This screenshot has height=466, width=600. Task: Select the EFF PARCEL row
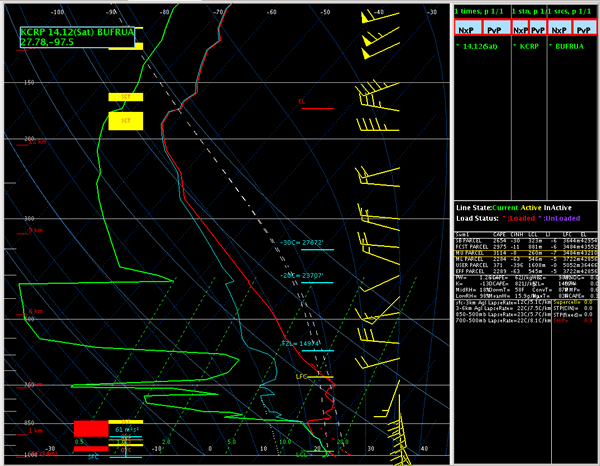tap(526, 271)
